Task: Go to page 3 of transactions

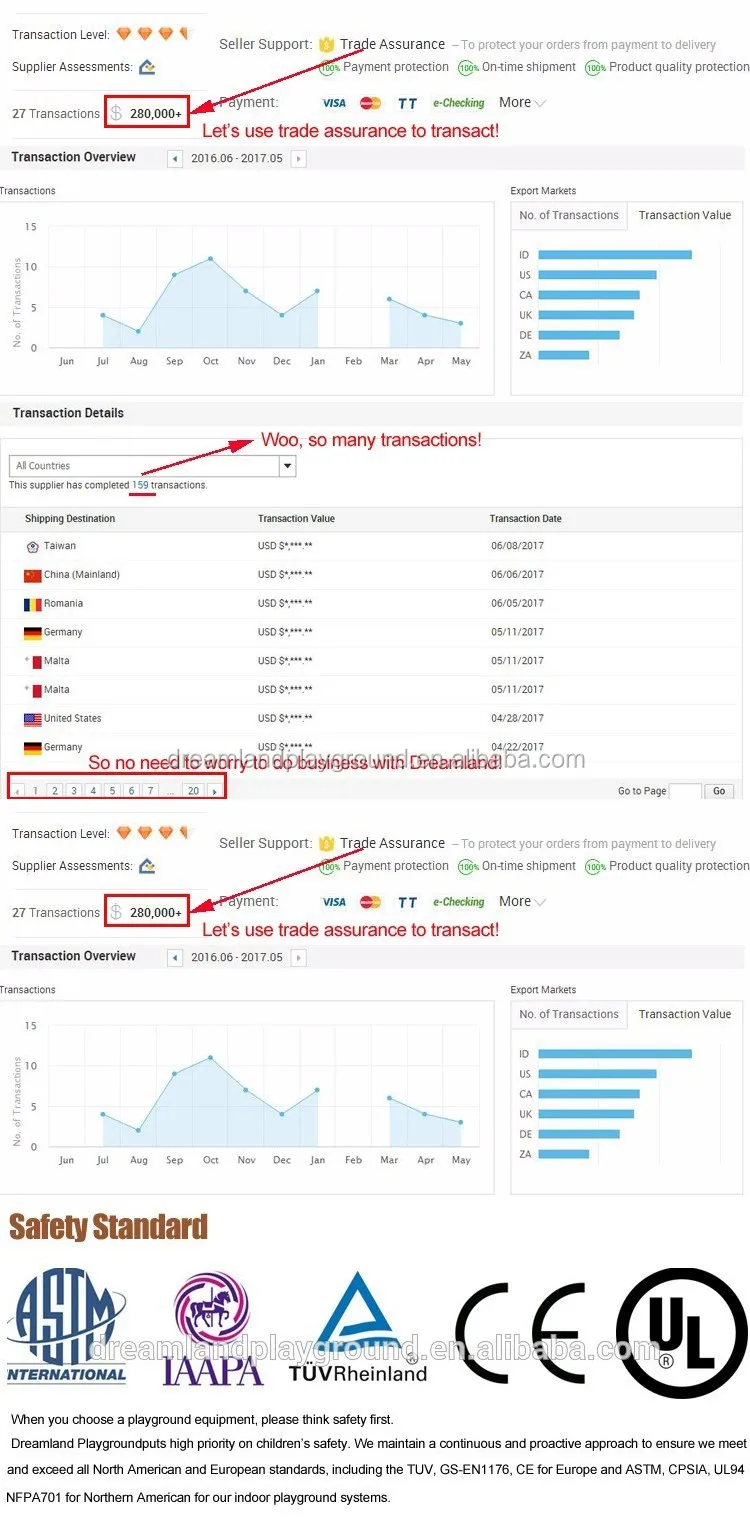Action: coord(73,790)
